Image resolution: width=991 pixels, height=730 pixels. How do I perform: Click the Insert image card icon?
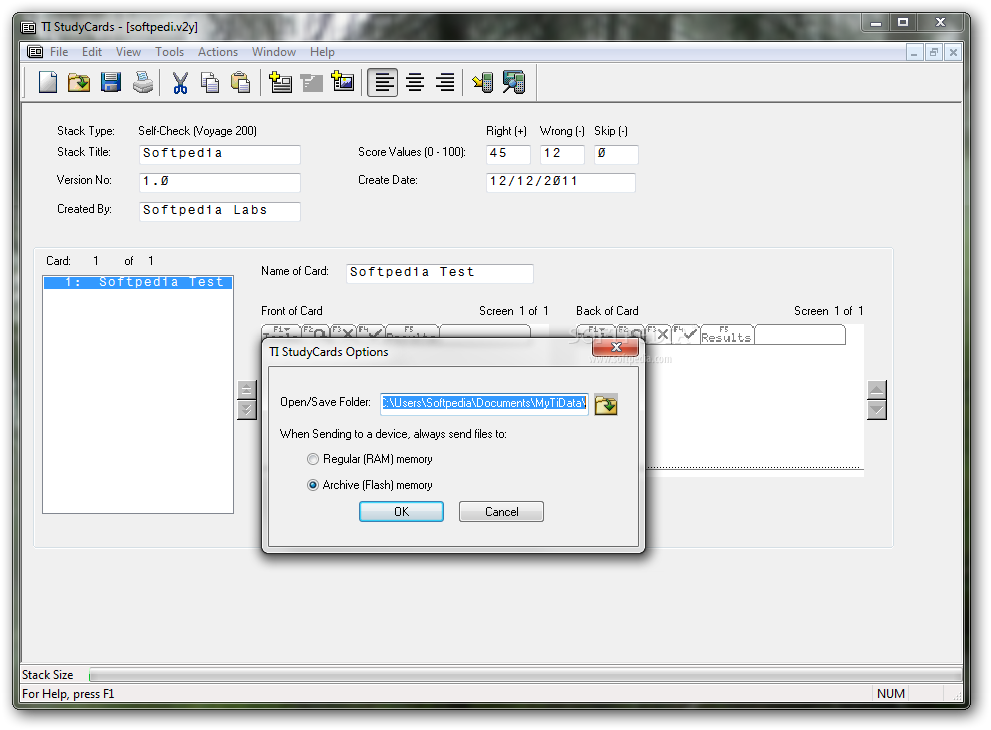[343, 82]
